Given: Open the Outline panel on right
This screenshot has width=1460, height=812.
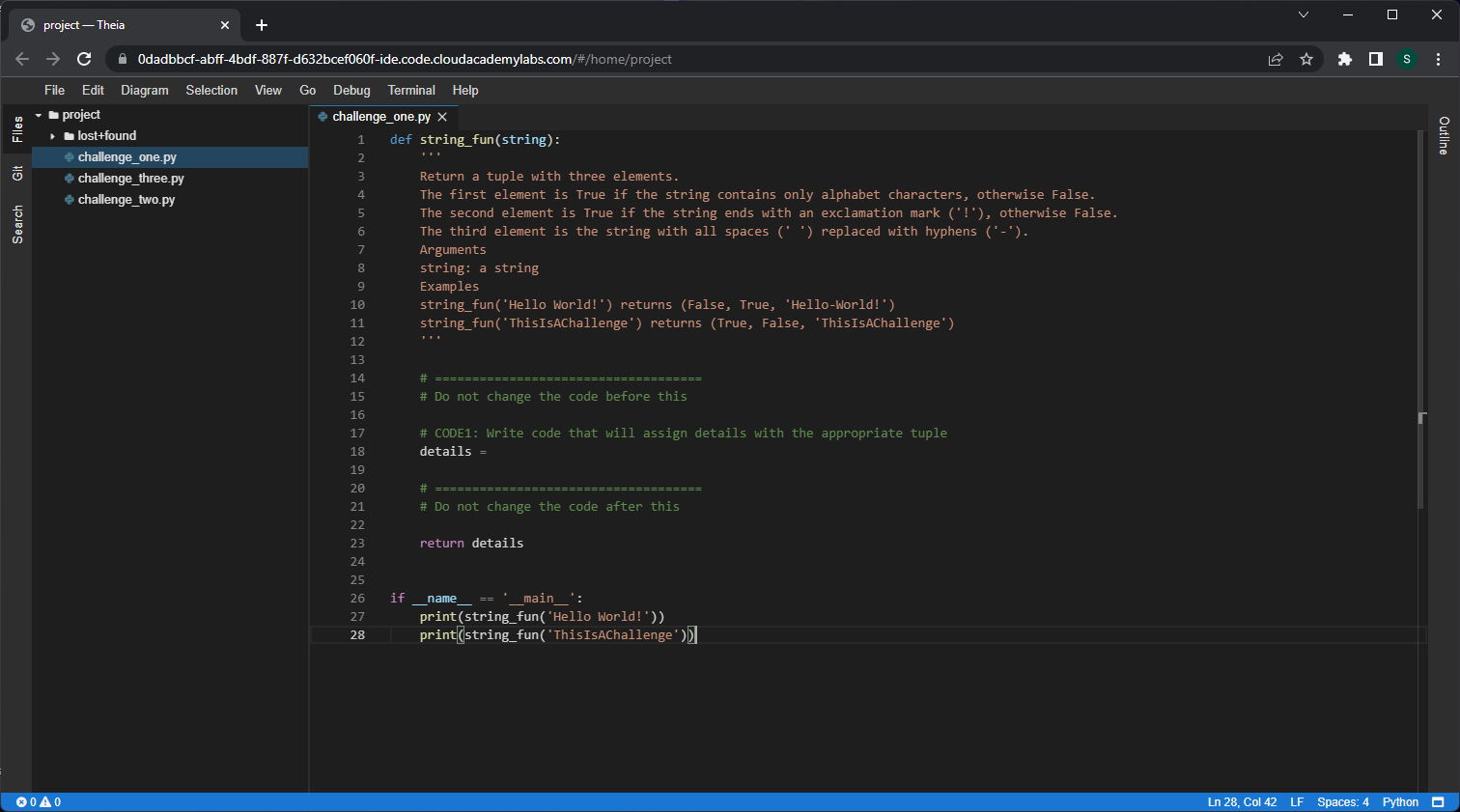Looking at the screenshot, I should pos(1444,135).
